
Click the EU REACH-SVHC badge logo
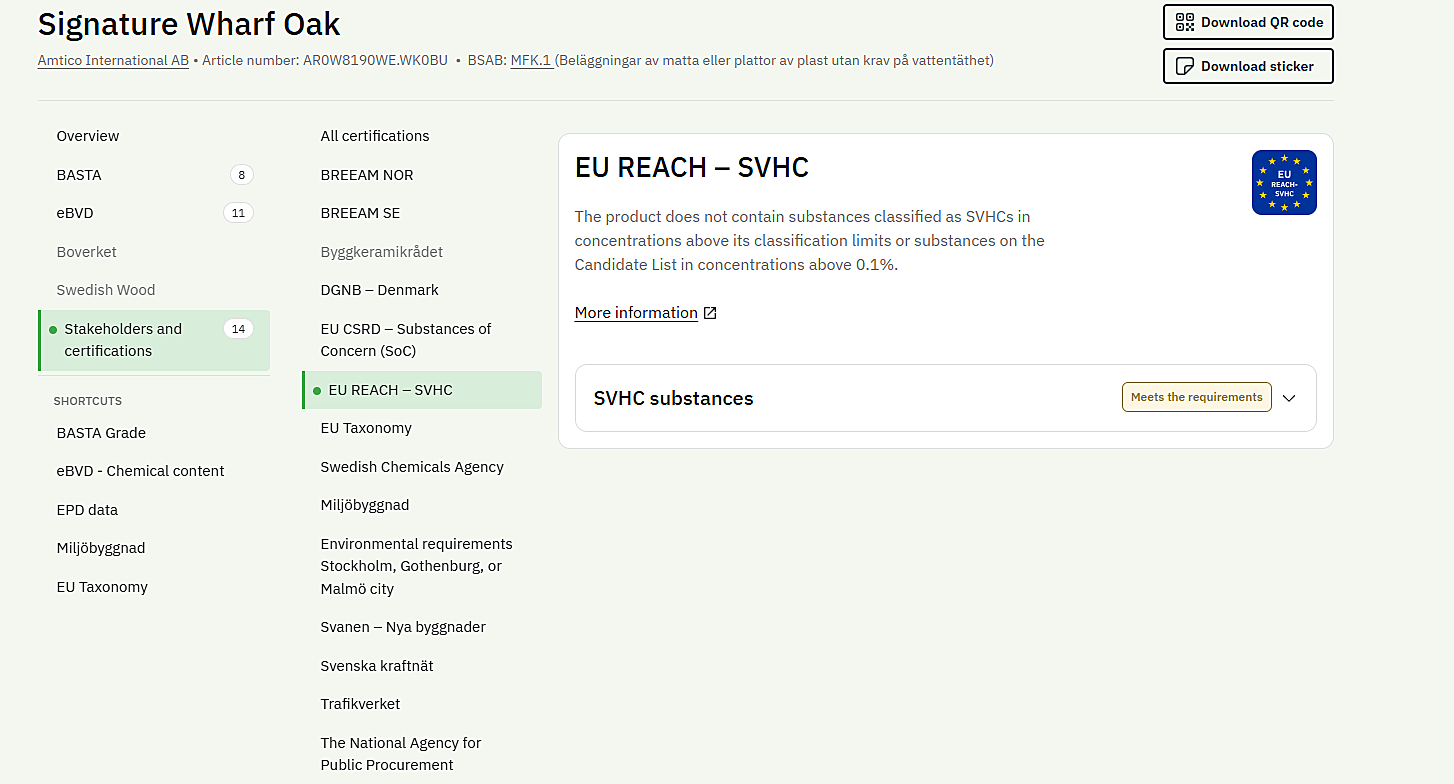1284,182
